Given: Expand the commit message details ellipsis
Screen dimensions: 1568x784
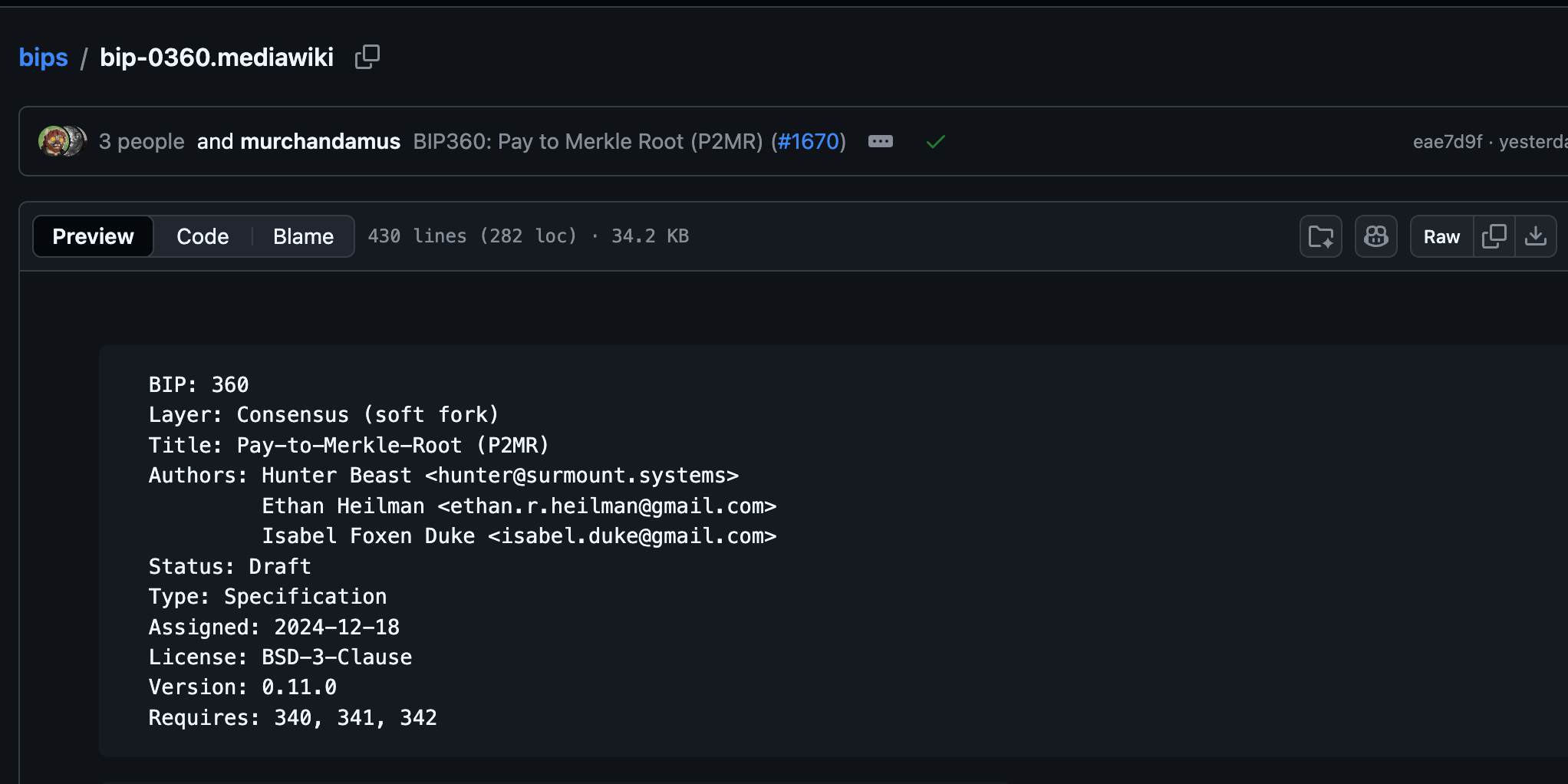Looking at the screenshot, I should click(x=880, y=142).
